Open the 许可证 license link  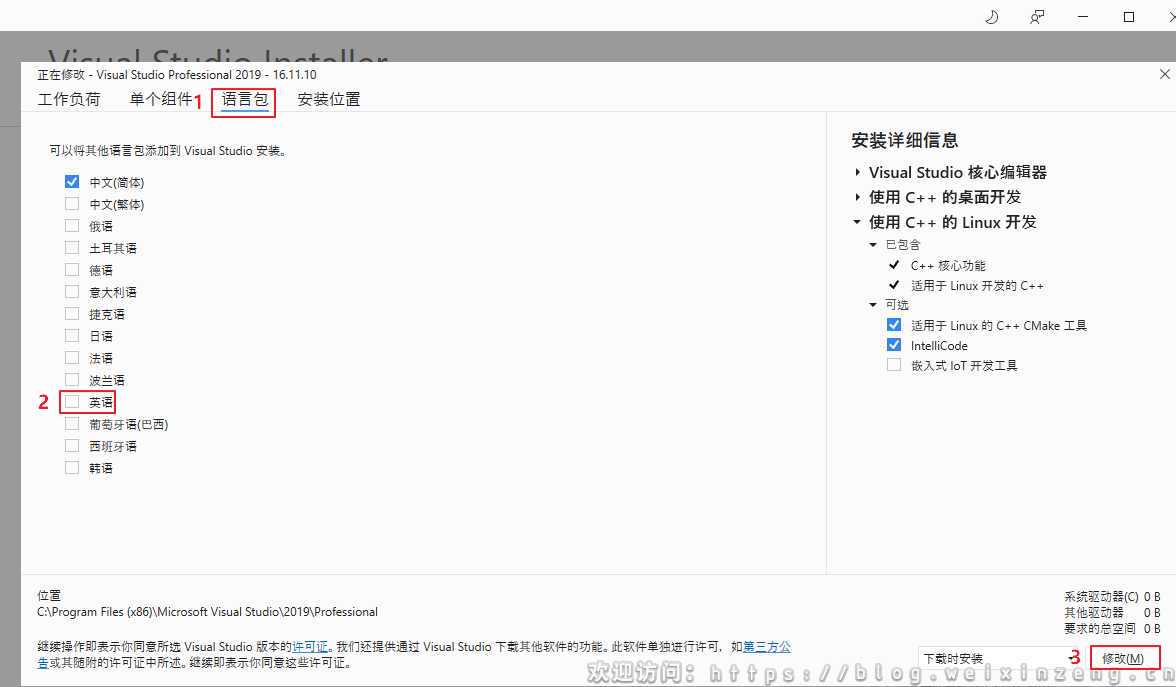(x=311, y=646)
